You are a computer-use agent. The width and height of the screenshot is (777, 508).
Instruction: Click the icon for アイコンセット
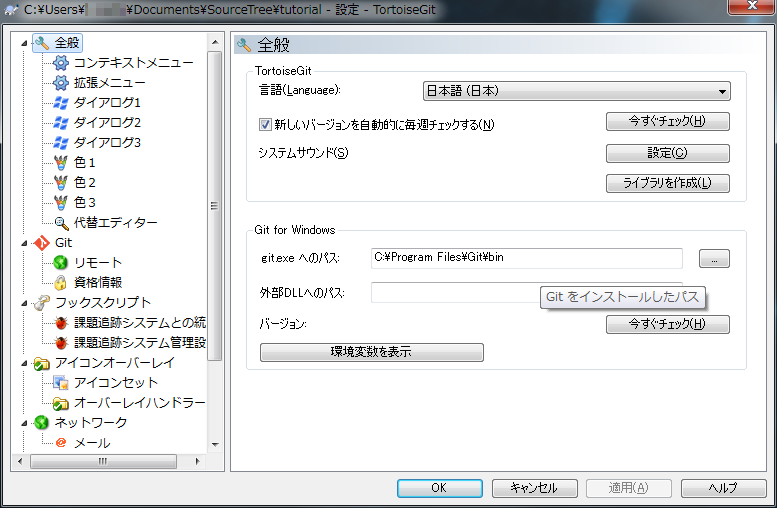point(60,383)
